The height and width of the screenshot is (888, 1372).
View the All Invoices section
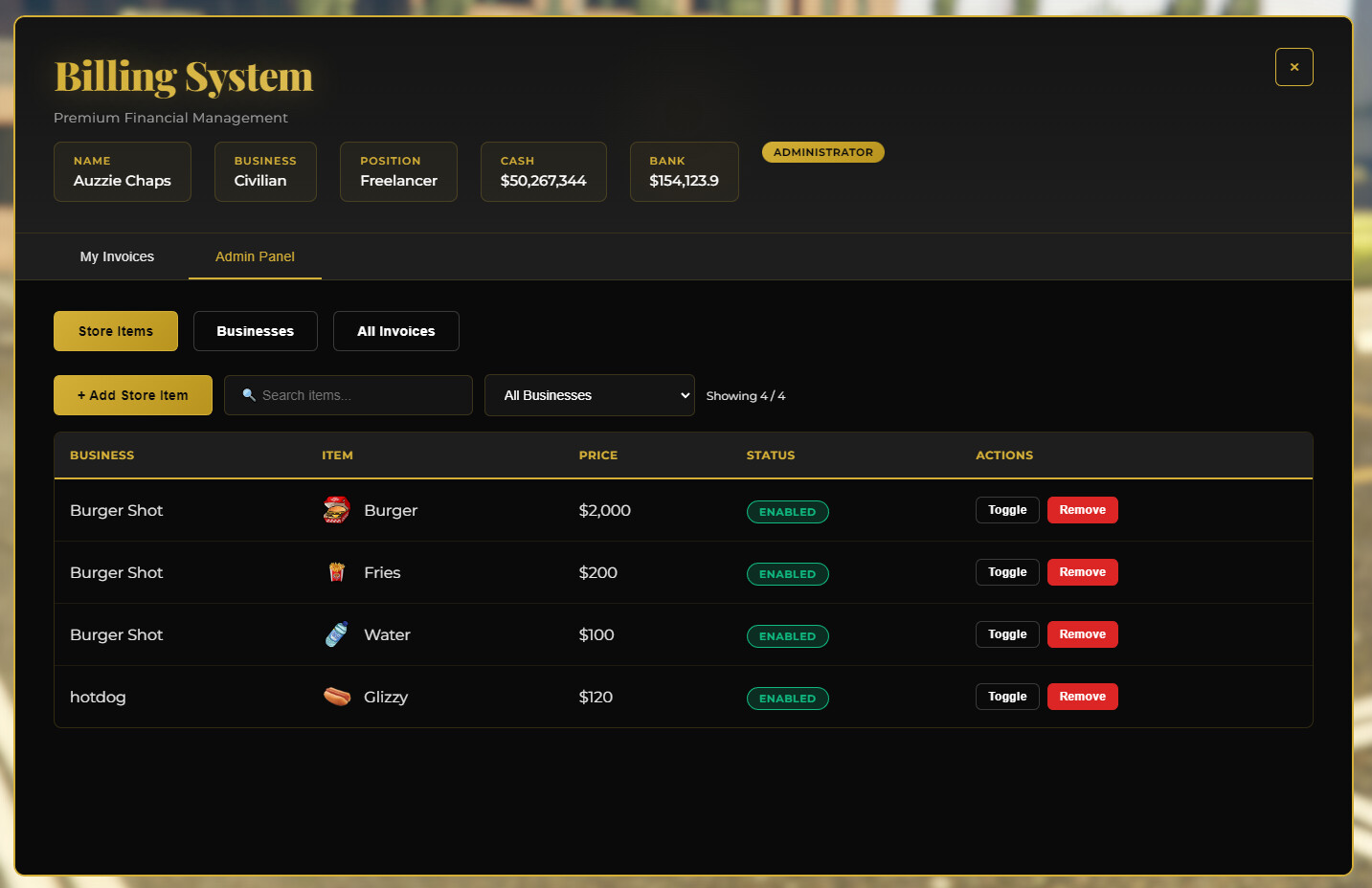click(x=396, y=331)
